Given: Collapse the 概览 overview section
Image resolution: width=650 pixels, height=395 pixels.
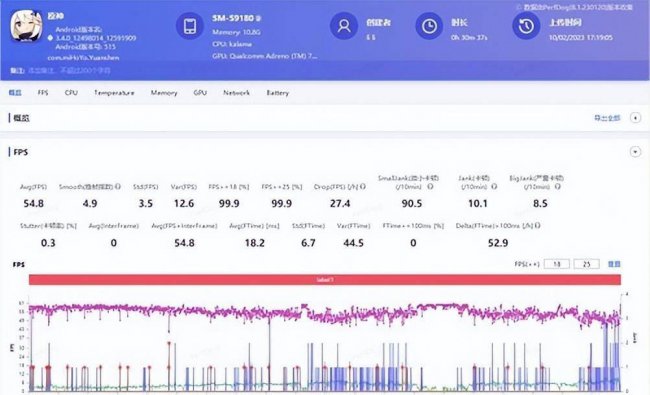Looking at the screenshot, I should tap(635, 118).
